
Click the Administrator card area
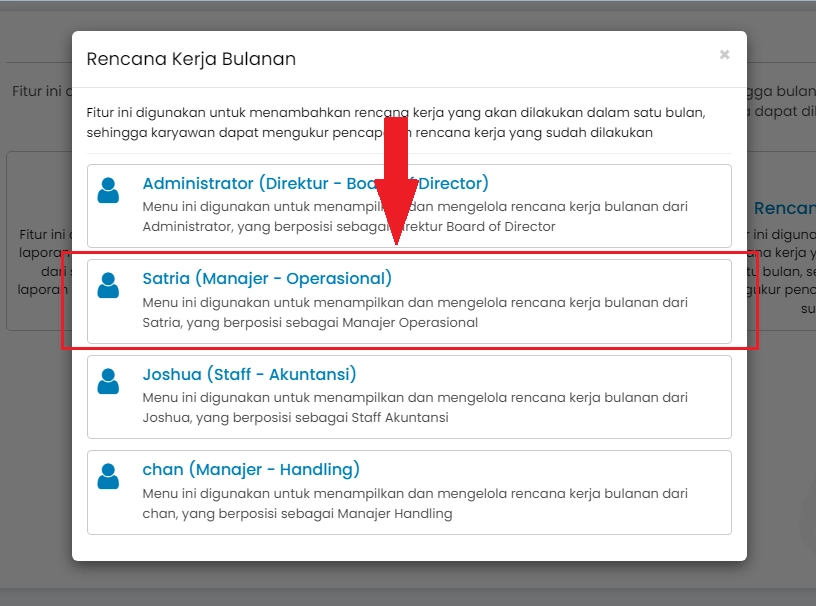coord(410,205)
